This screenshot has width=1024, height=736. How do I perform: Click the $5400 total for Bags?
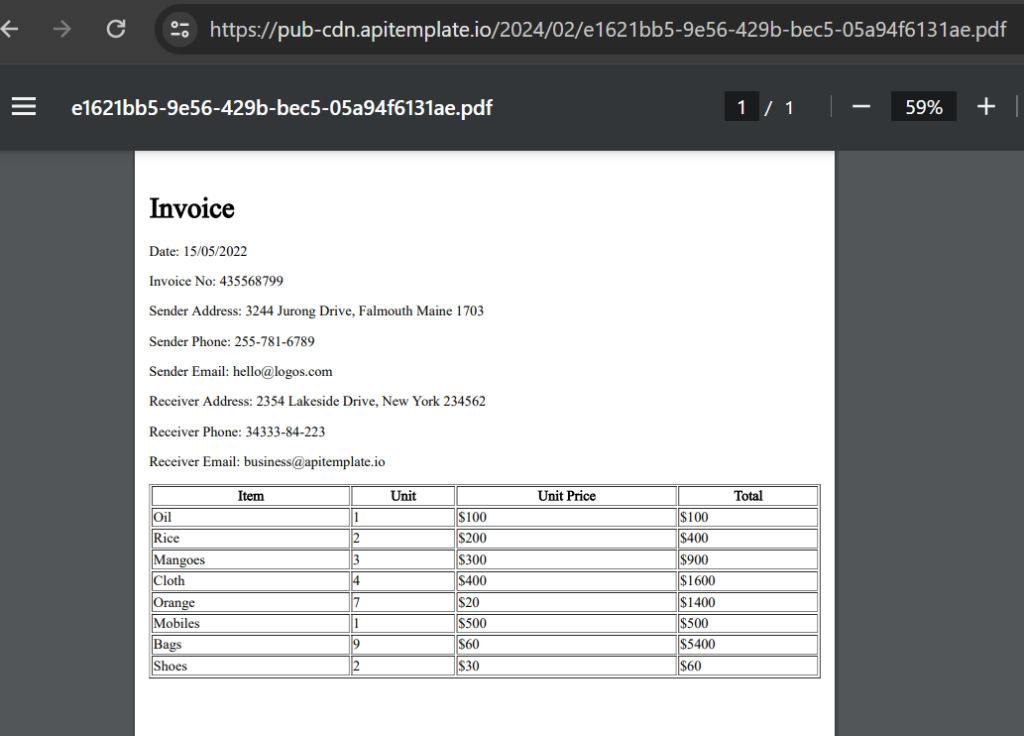pos(697,645)
